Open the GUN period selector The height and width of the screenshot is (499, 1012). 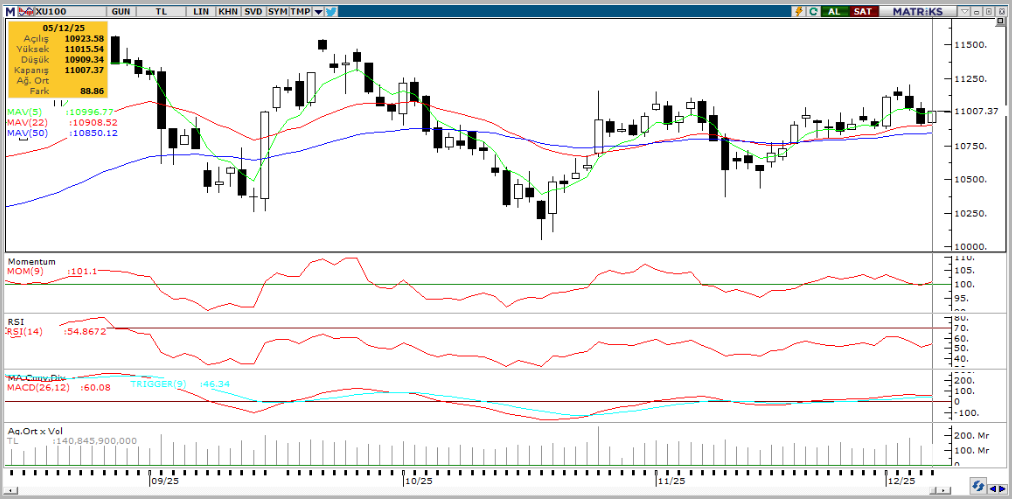tap(121, 10)
